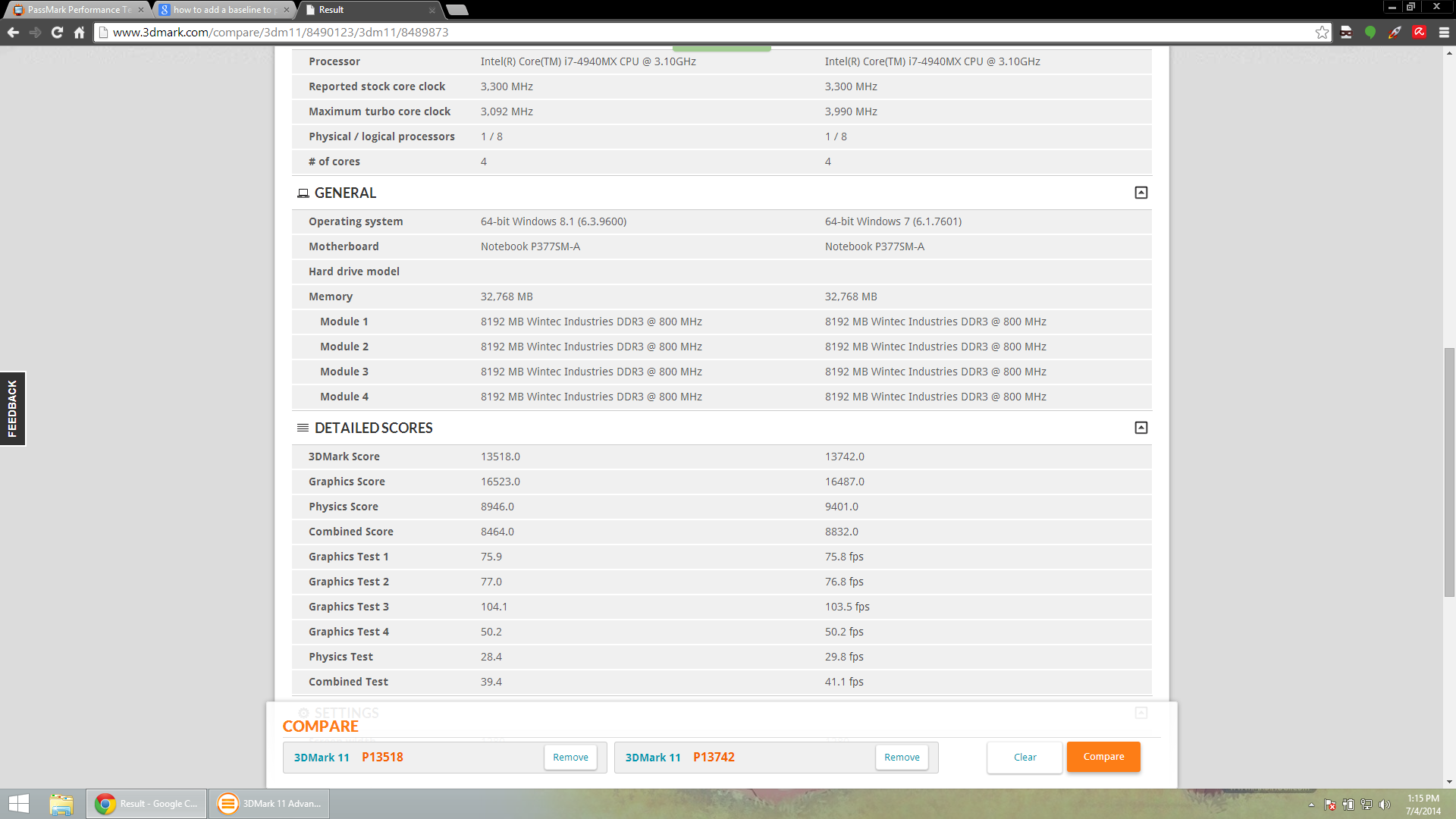
Task: Click the volume icon in system tray
Action: tap(1385, 805)
